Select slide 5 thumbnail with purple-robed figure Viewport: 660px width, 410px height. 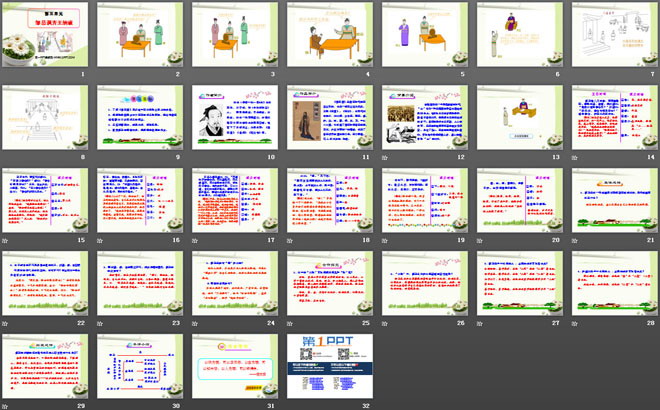pos(425,34)
